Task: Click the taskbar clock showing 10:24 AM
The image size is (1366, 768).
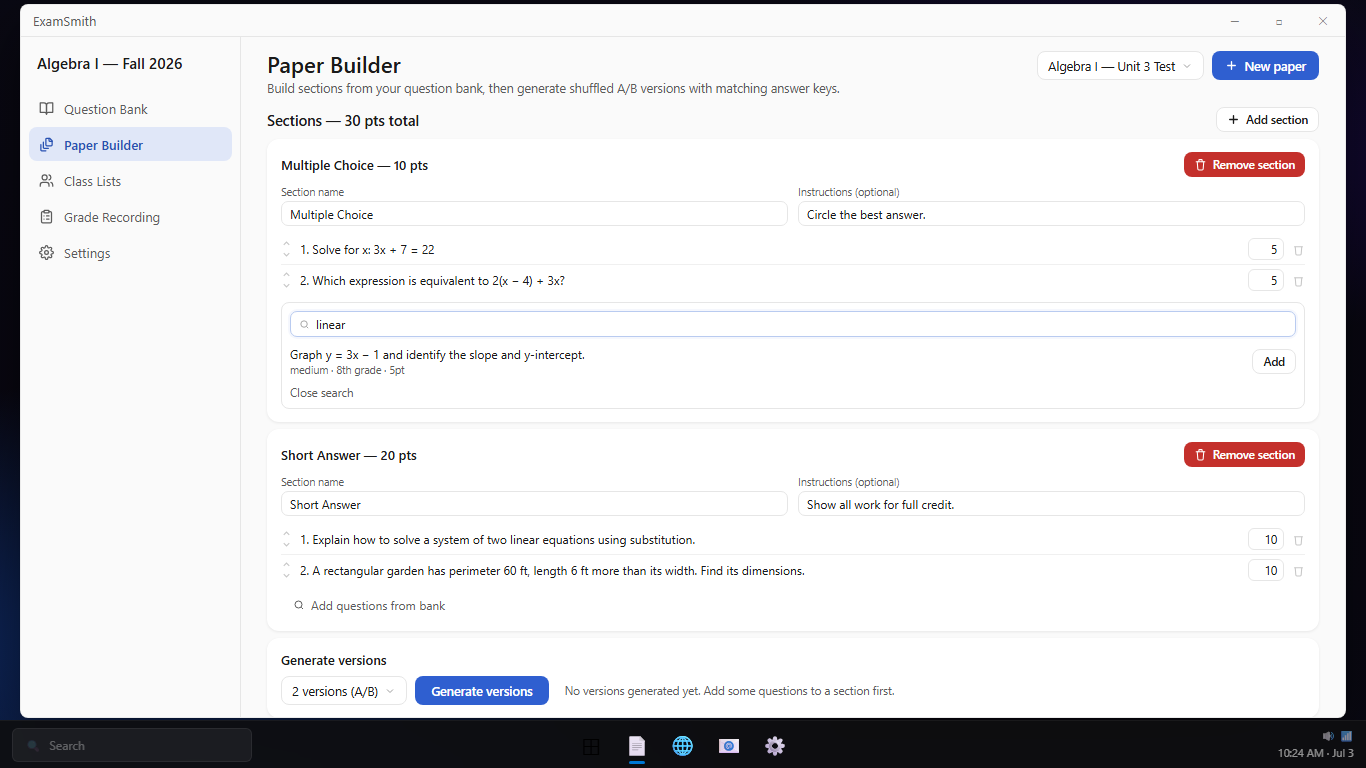Action: click(x=1316, y=753)
